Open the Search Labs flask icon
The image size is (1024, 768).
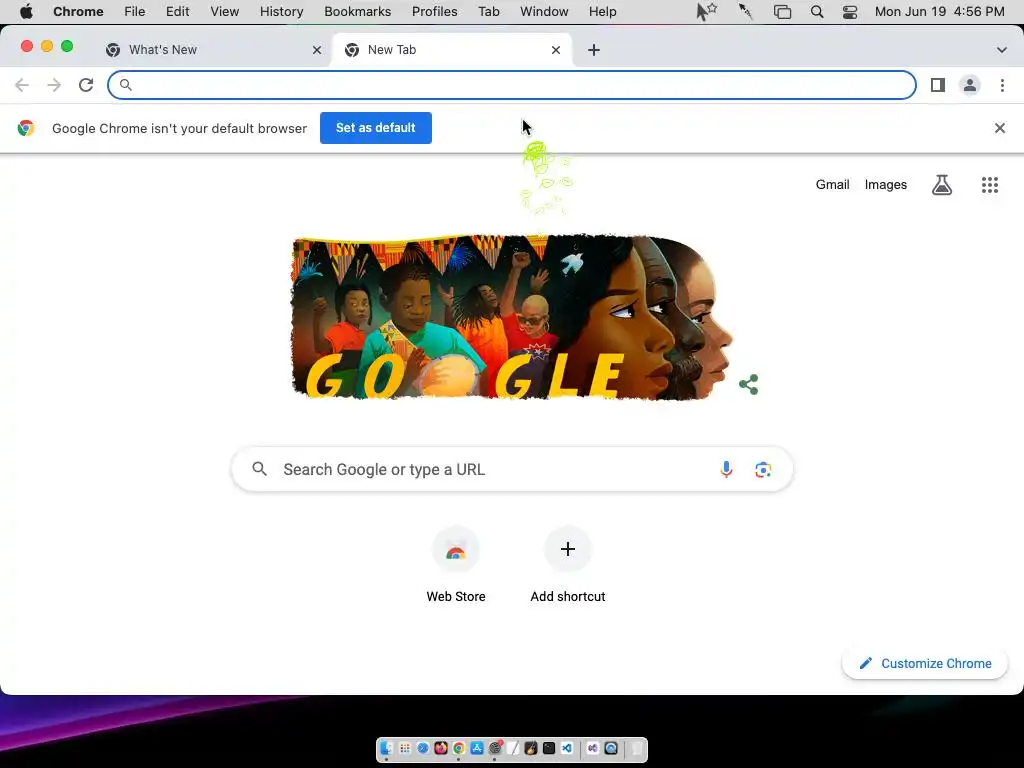click(x=941, y=185)
